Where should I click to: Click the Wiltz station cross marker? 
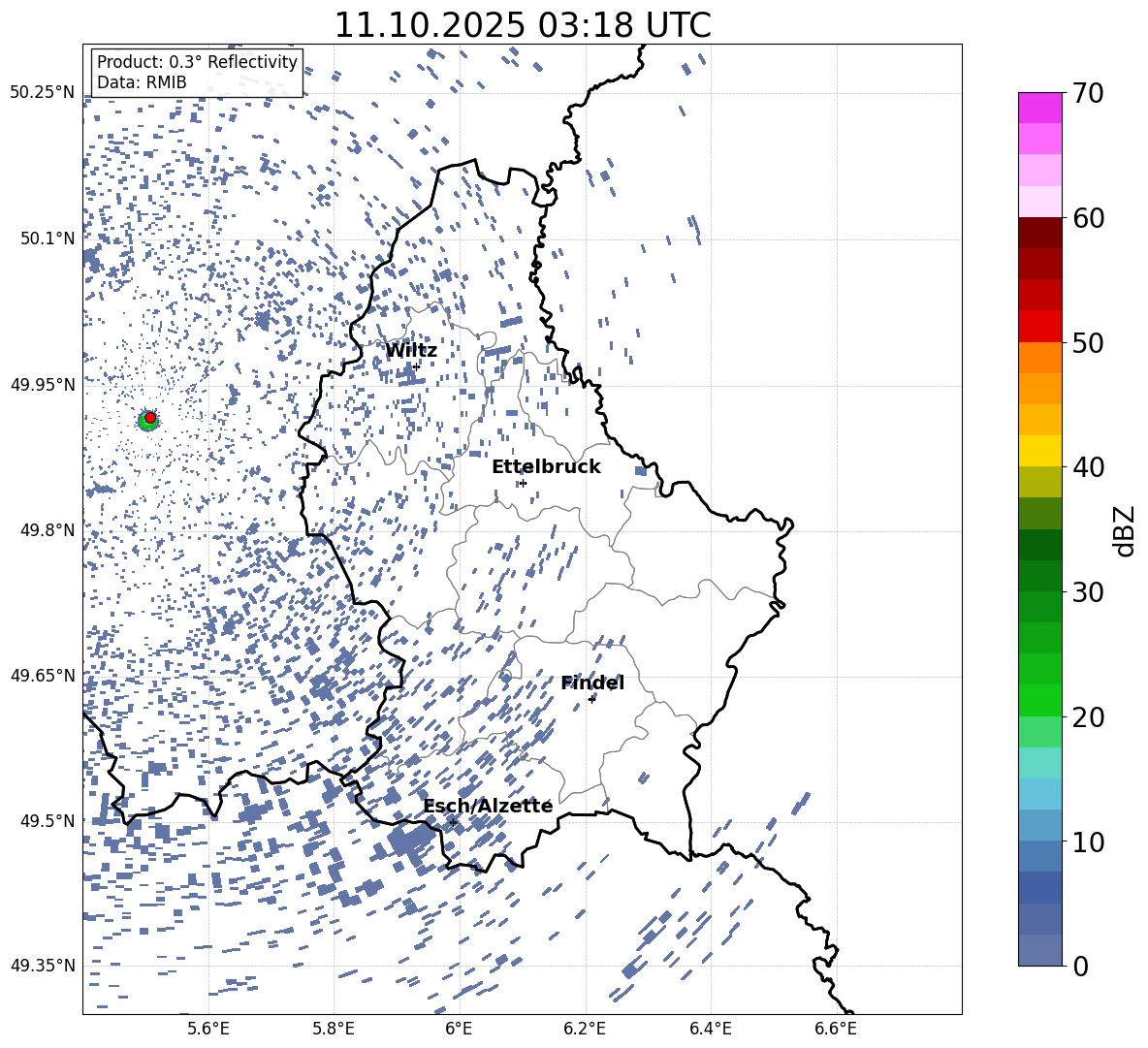pos(417,366)
